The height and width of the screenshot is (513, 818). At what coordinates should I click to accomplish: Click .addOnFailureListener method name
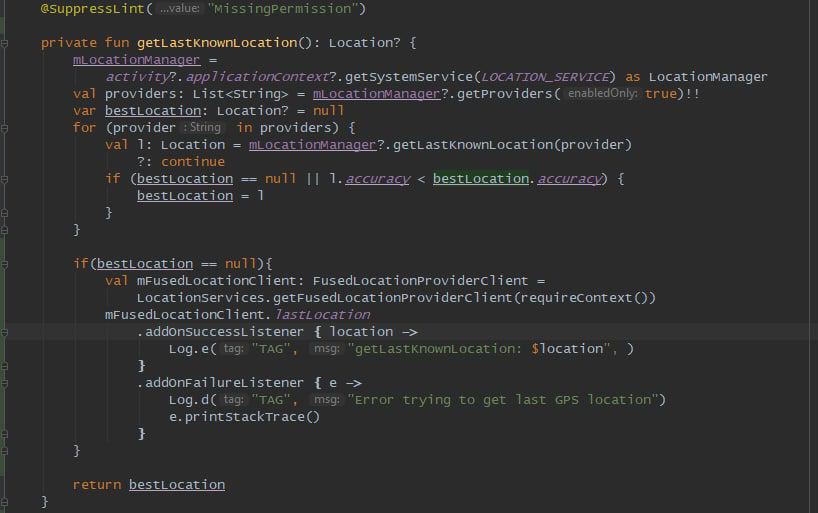221,383
